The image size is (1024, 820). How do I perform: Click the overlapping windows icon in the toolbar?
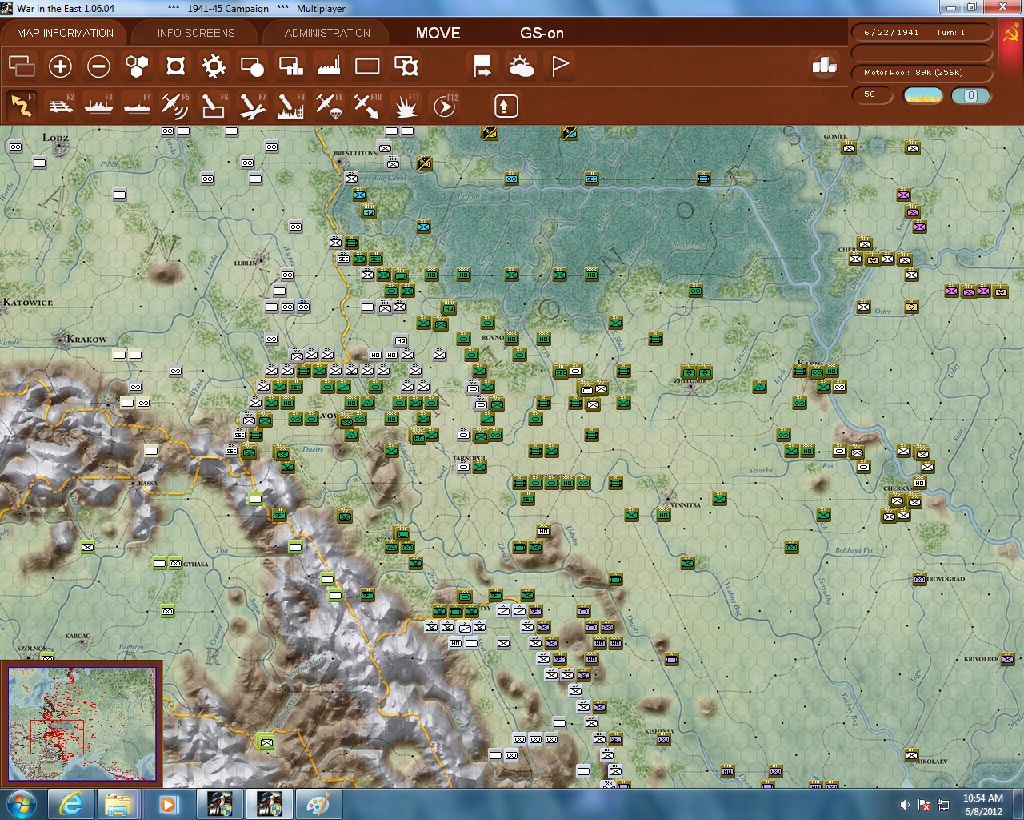22,66
